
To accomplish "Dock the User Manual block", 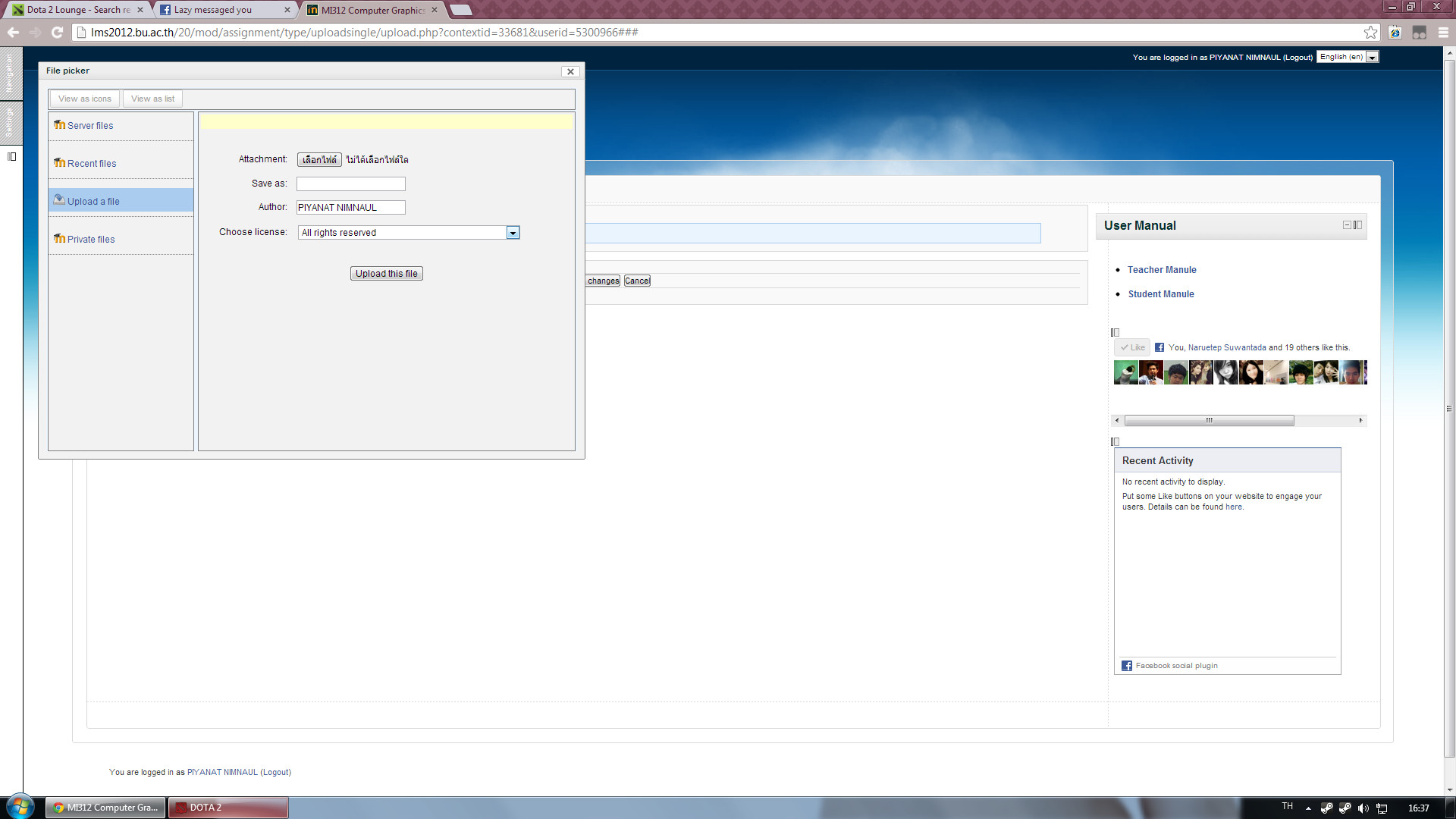I will (x=1357, y=225).
